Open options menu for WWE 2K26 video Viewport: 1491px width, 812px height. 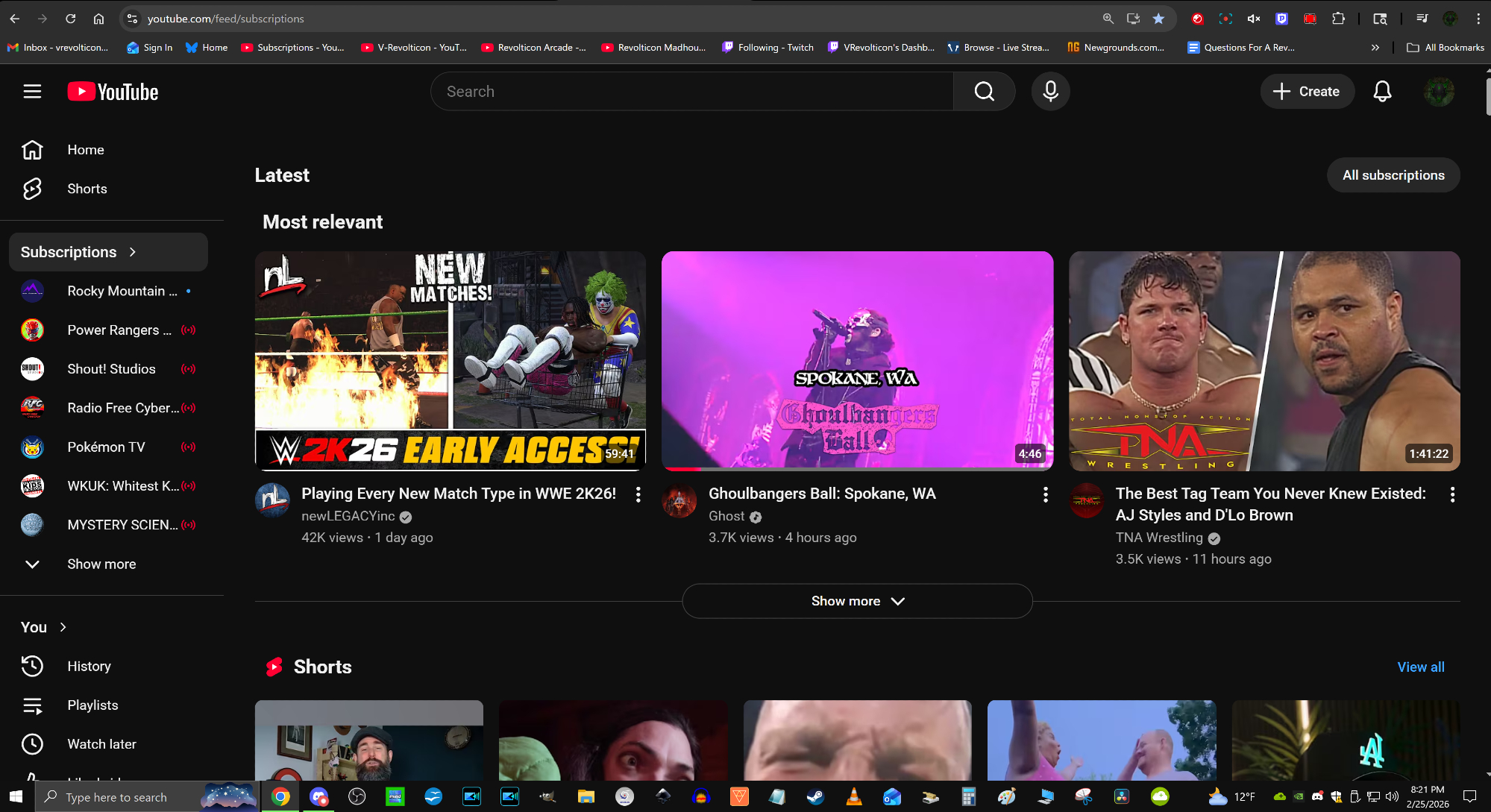point(638,494)
